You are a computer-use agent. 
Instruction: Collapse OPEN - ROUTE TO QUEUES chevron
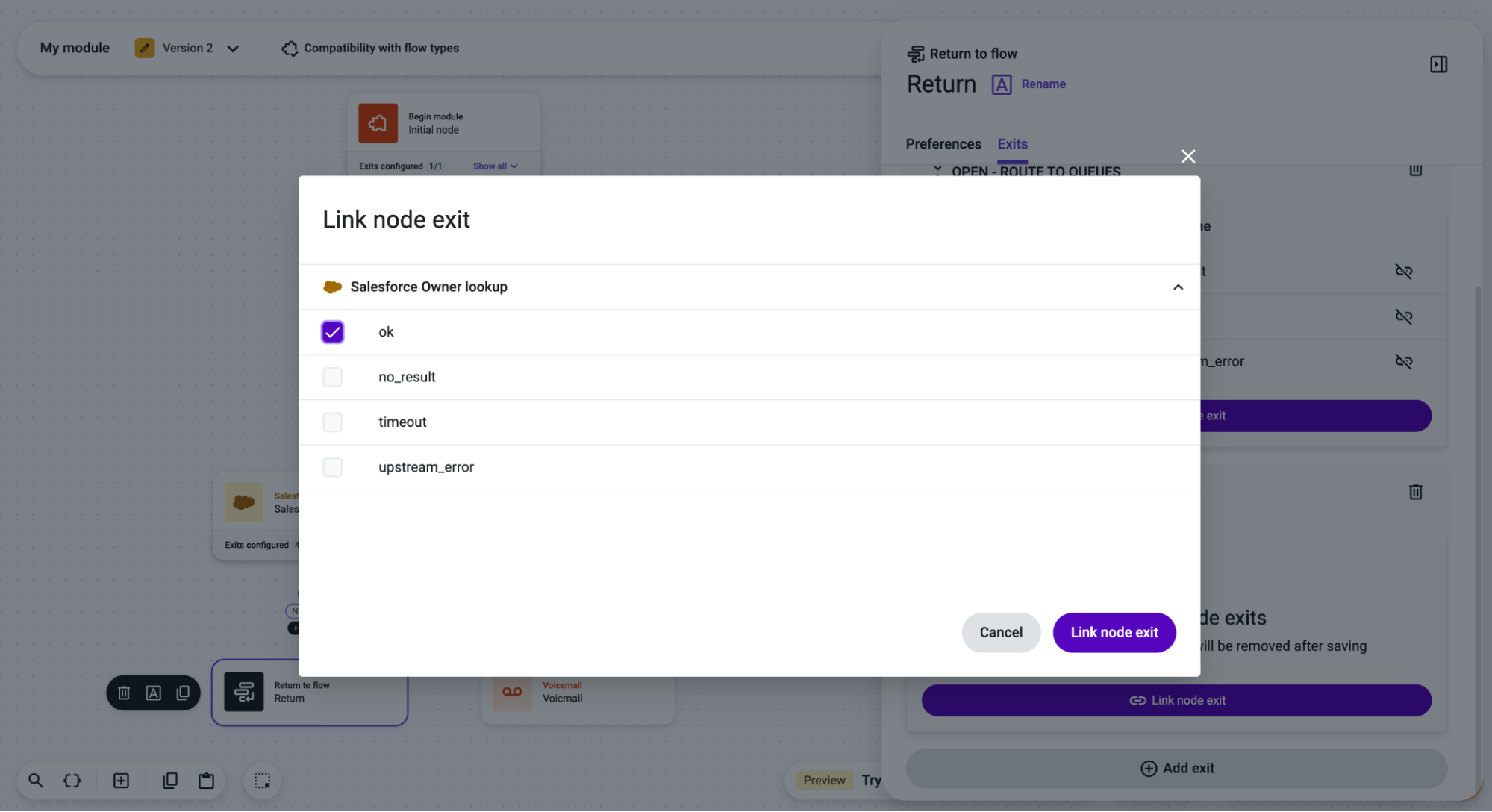pyautogui.click(x=937, y=171)
